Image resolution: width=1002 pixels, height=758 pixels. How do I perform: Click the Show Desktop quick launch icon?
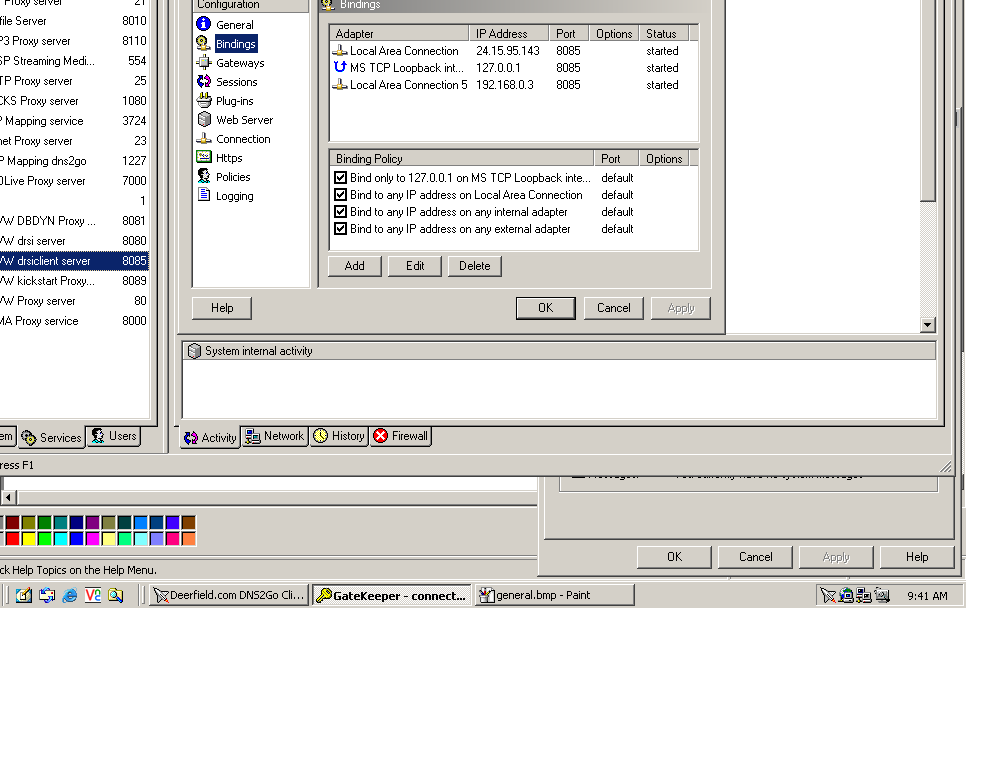[x=24, y=596]
